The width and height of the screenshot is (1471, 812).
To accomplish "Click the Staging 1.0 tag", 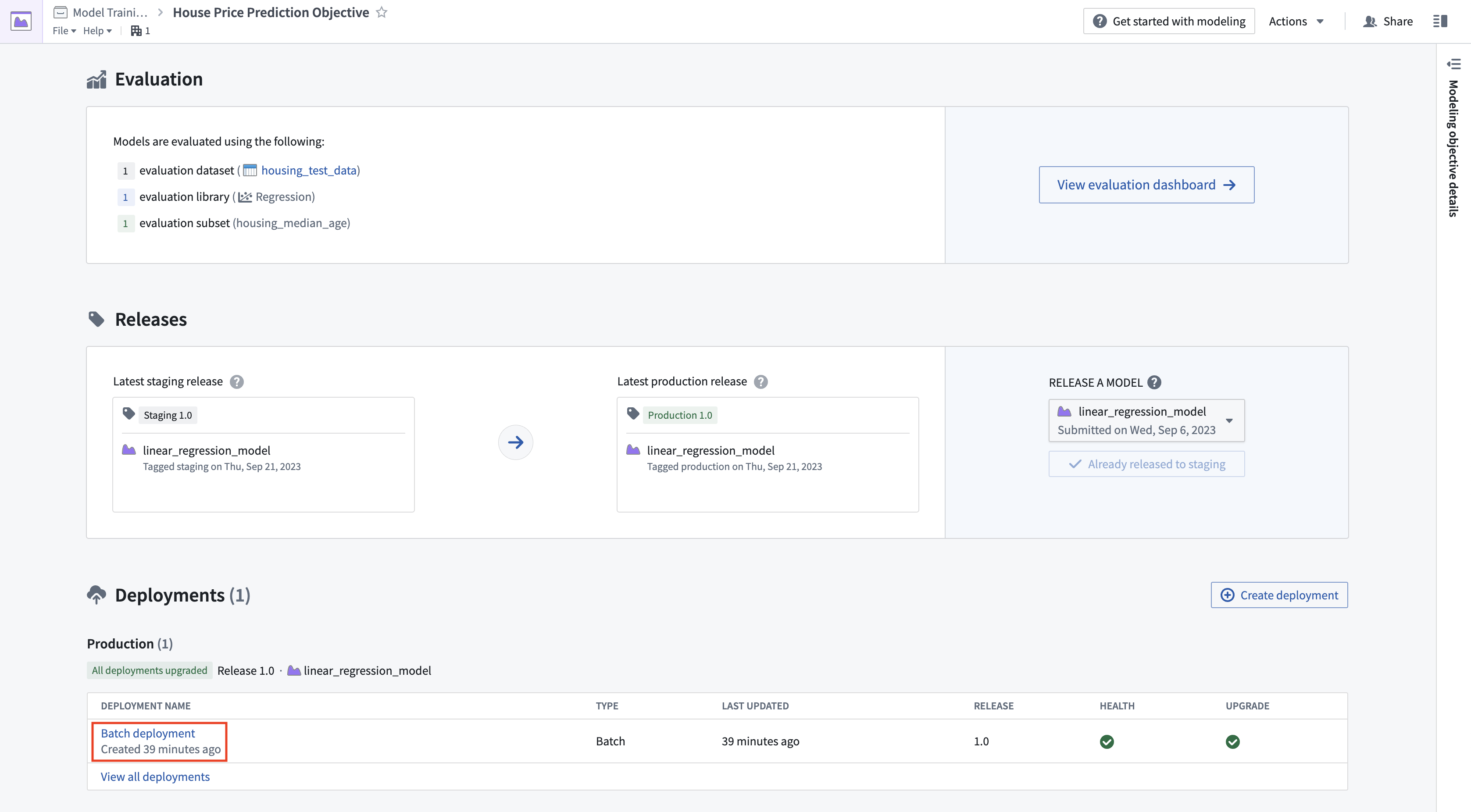I will click(x=167, y=415).
